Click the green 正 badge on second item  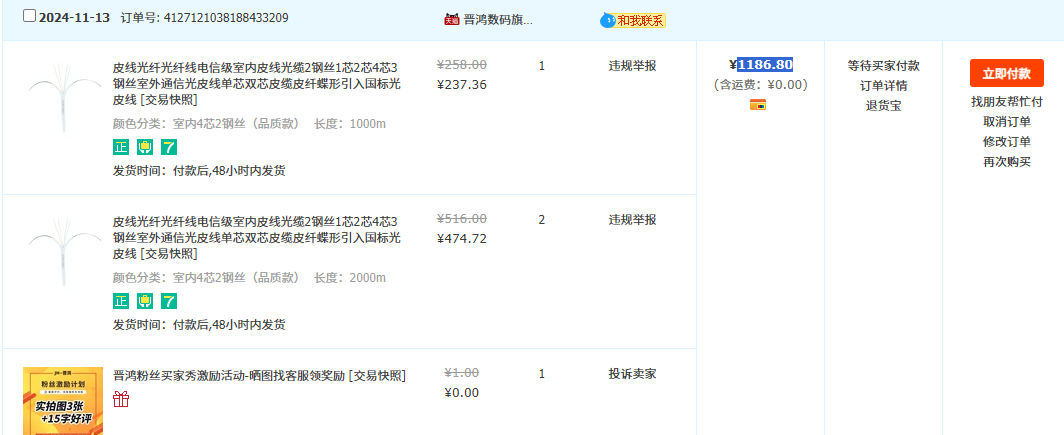click(121, 301)
